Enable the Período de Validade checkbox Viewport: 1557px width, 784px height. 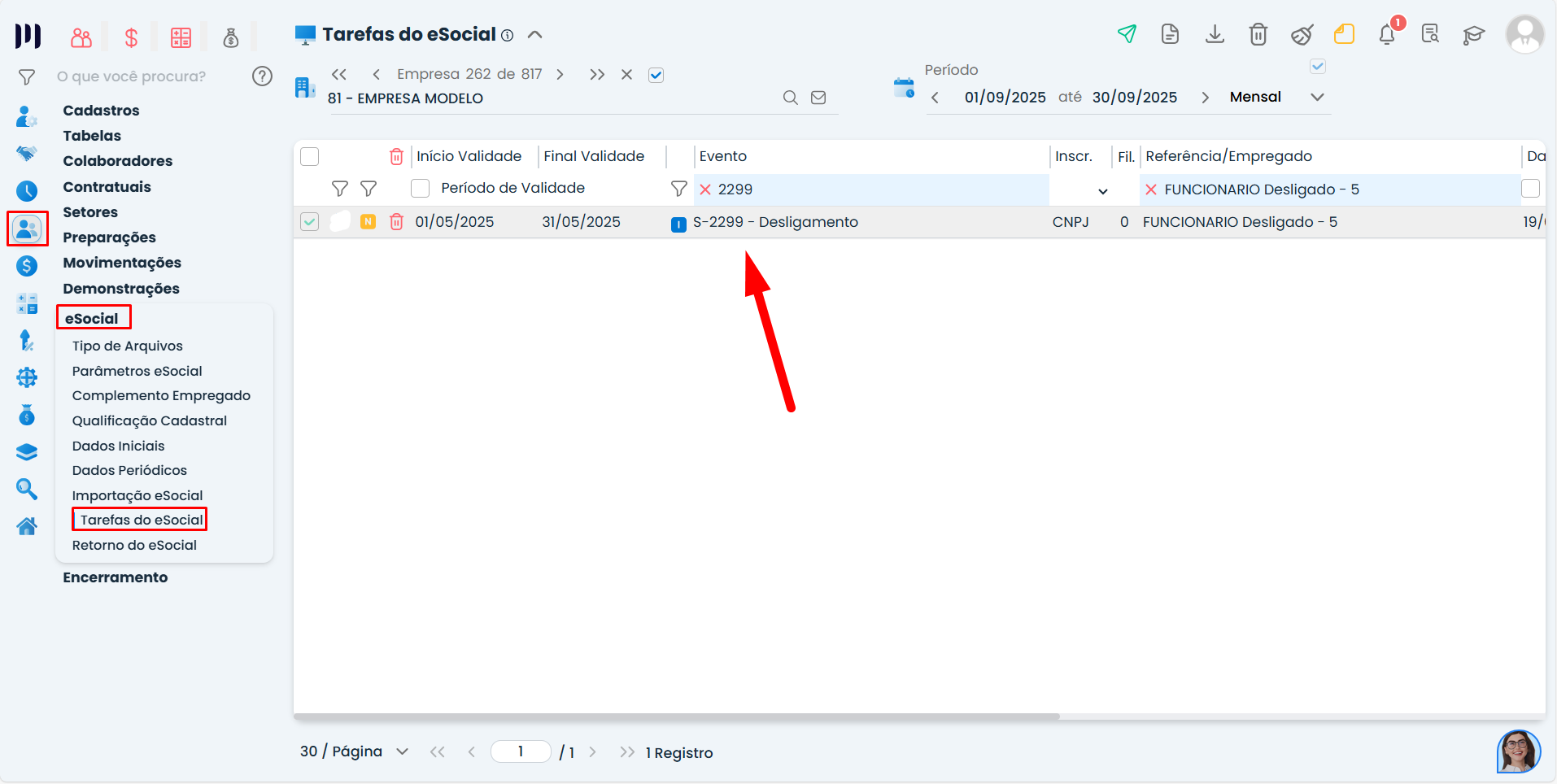[421, 189]
